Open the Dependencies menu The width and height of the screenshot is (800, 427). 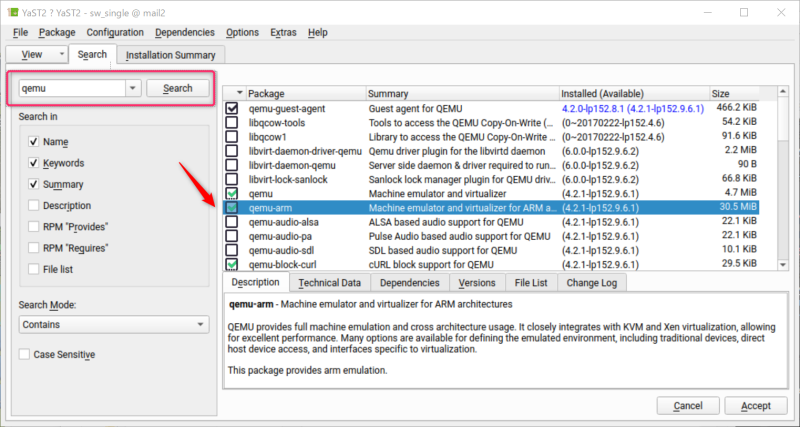click(185, 32)
